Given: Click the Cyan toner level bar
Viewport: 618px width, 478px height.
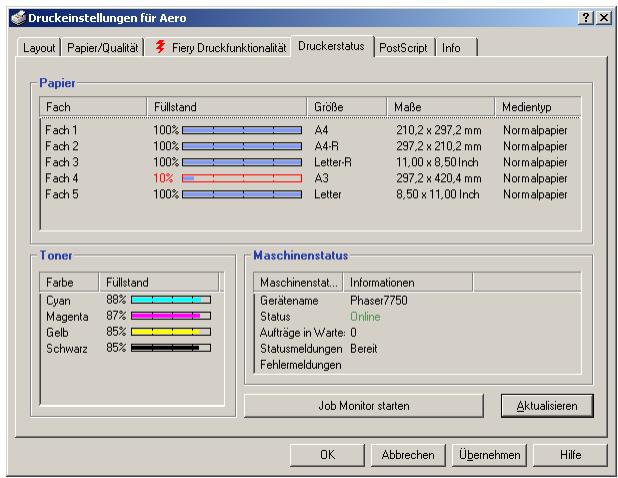Looking at the screenshot, I should 171,300.
